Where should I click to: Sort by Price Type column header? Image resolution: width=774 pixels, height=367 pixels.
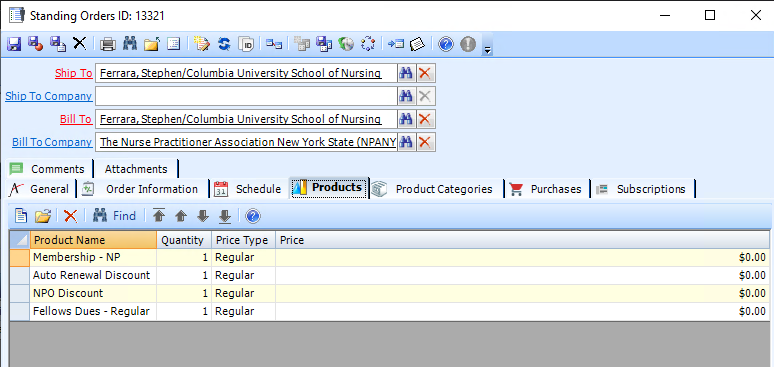243,240
